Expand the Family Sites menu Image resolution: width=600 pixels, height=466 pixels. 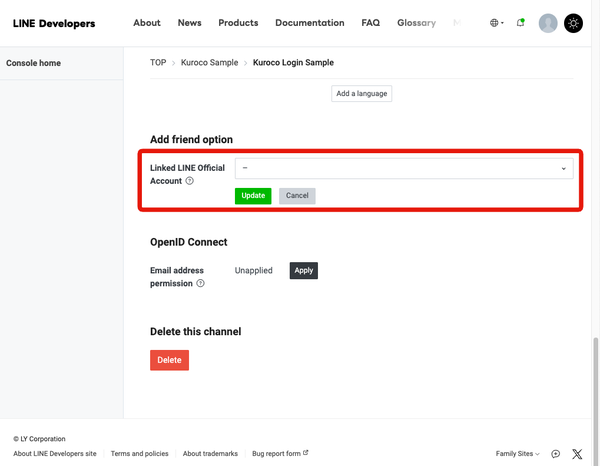[517, 454]
